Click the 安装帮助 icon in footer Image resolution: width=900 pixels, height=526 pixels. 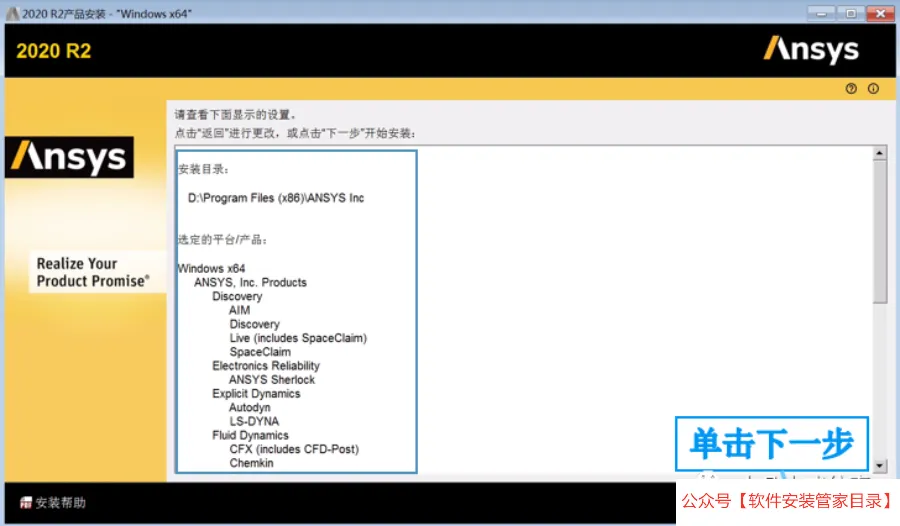click(x=26, y=502)
